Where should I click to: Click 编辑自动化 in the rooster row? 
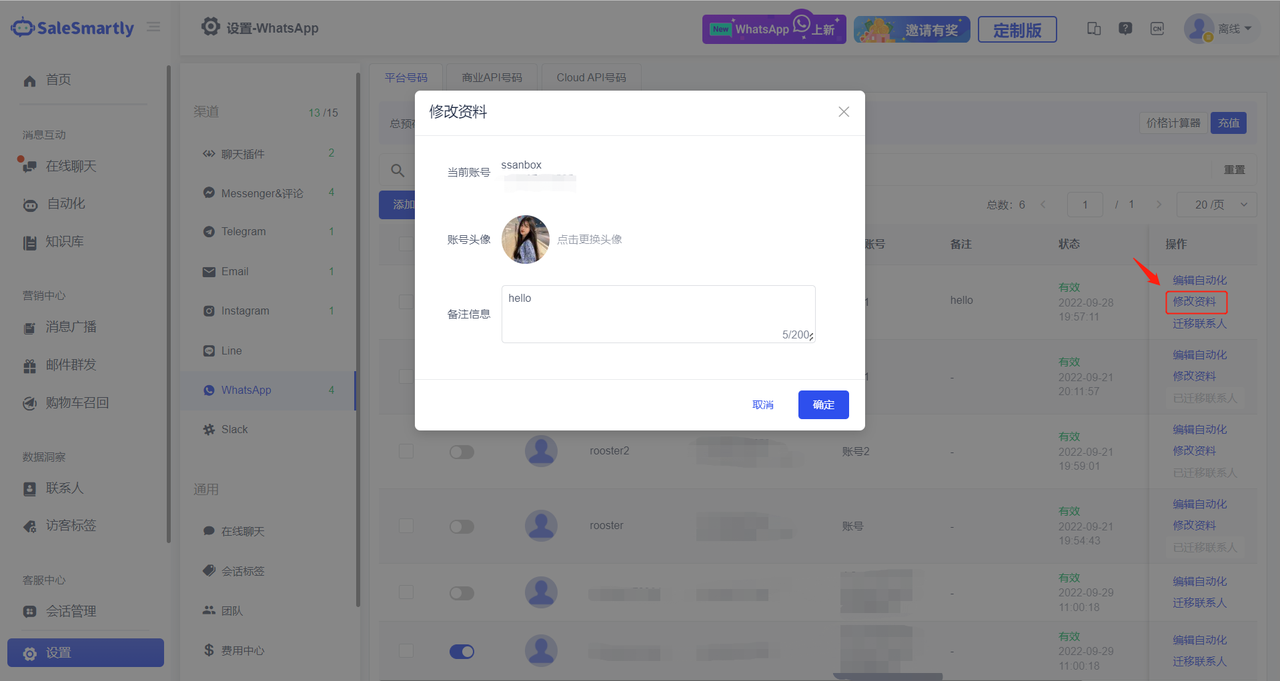(x=1200, y=504)
